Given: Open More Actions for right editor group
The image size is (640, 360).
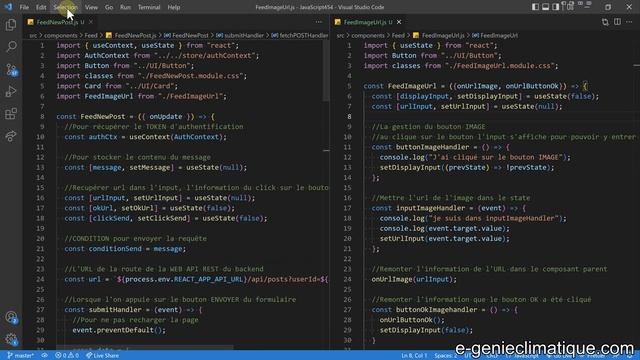Looking at the screenshot, I should click(x=629, y=22).
